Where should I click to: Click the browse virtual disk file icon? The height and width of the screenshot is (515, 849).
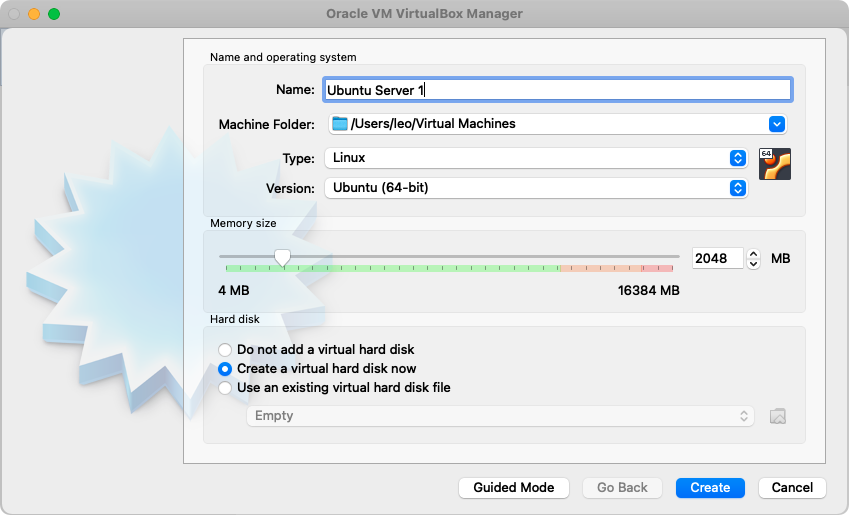click(778, 416)
